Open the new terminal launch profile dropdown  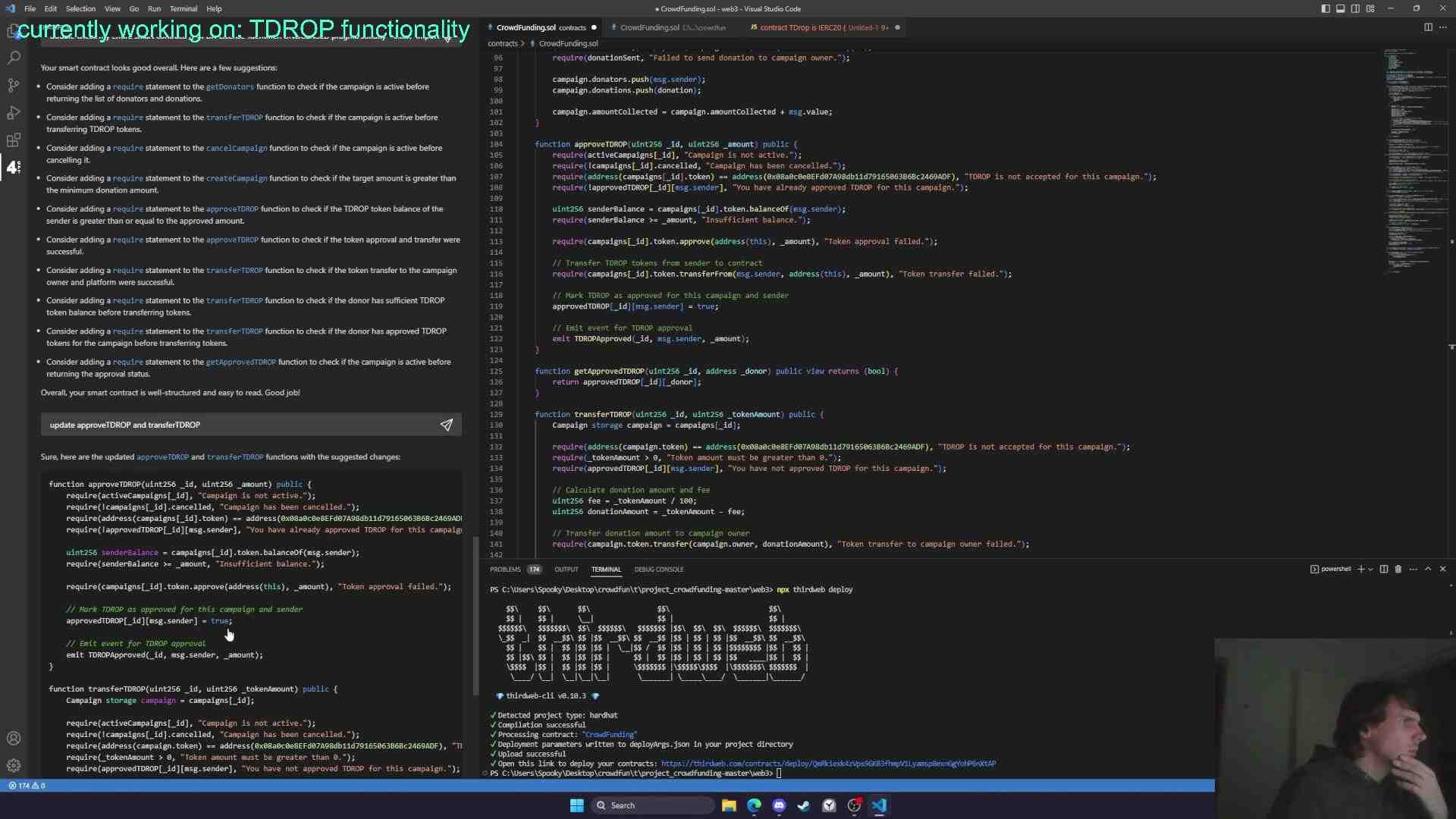[1370, 570]
